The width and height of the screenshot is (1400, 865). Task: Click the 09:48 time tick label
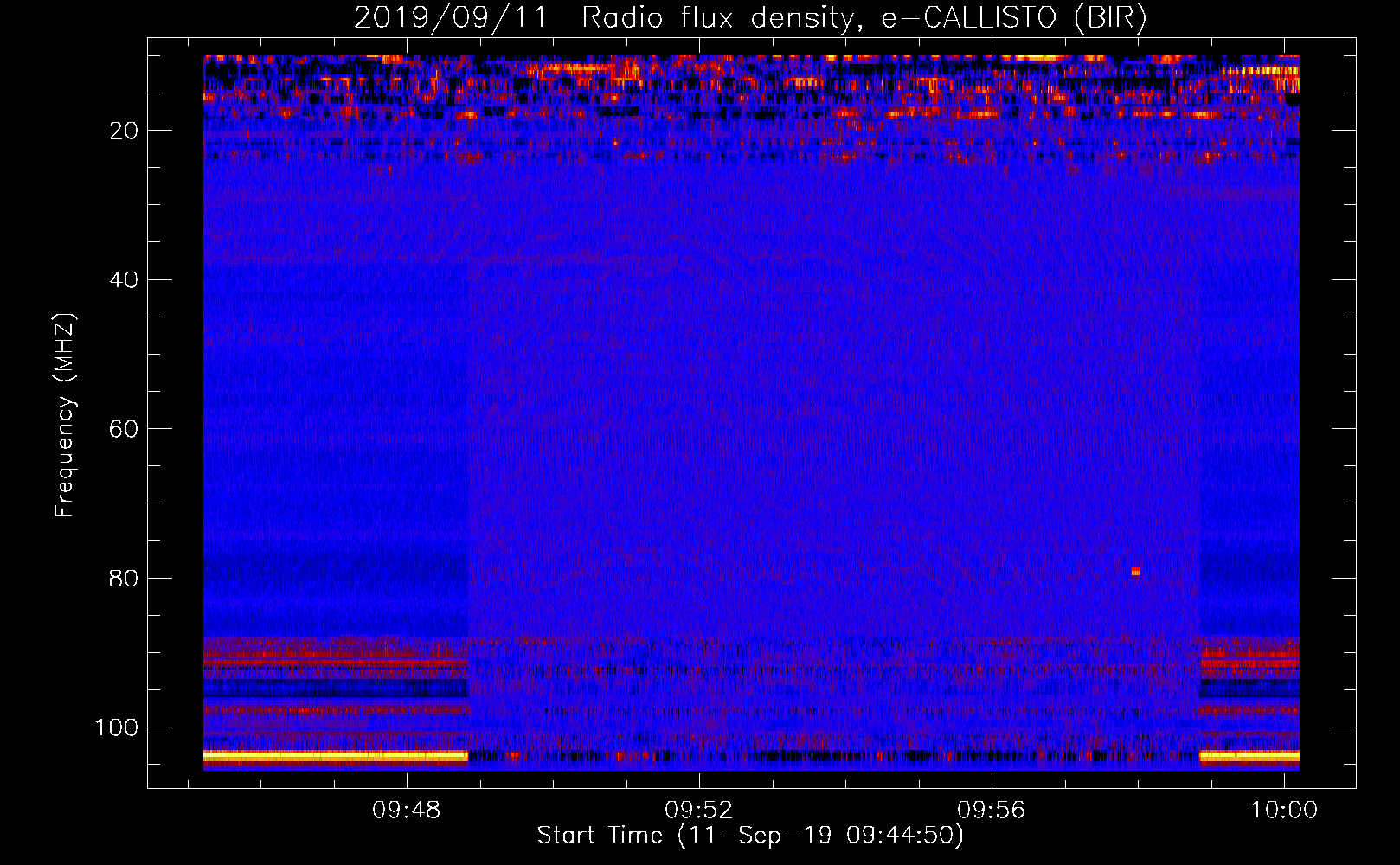pos(407,811)
